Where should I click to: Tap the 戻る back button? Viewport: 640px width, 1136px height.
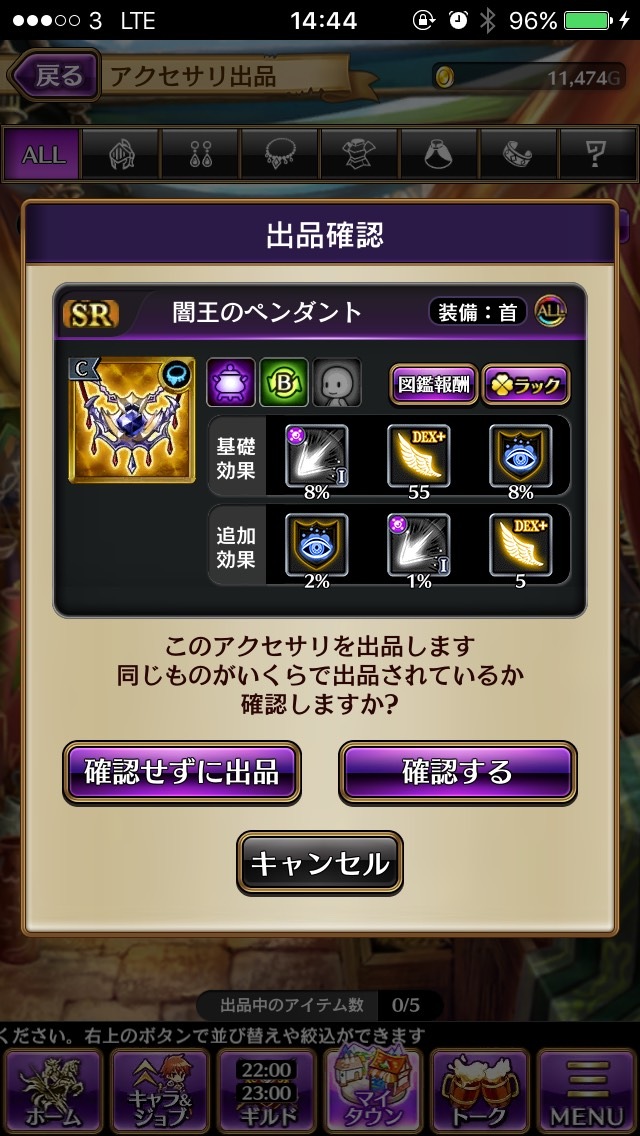54,75
